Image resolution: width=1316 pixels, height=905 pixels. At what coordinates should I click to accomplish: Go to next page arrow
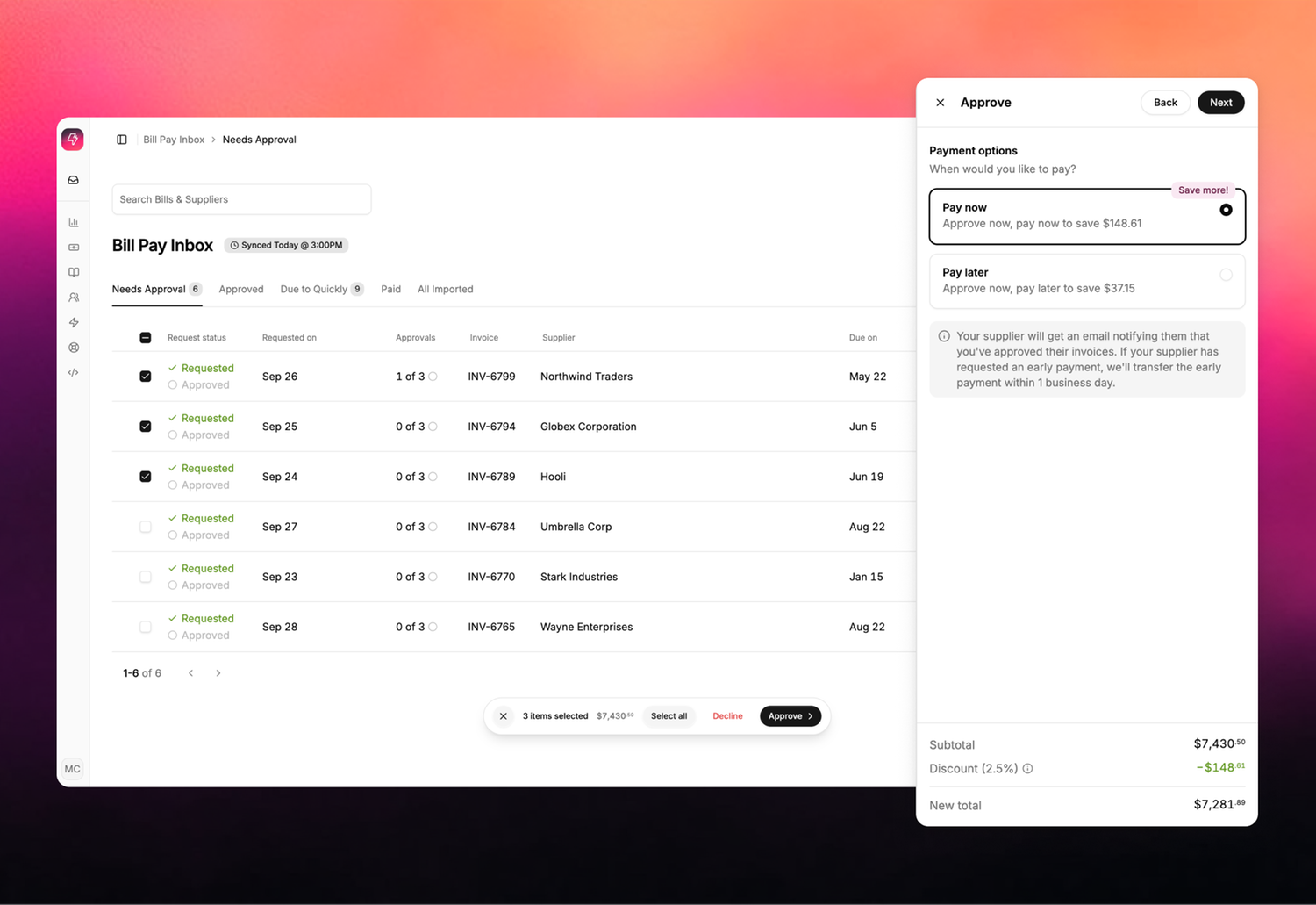(218, 673)
